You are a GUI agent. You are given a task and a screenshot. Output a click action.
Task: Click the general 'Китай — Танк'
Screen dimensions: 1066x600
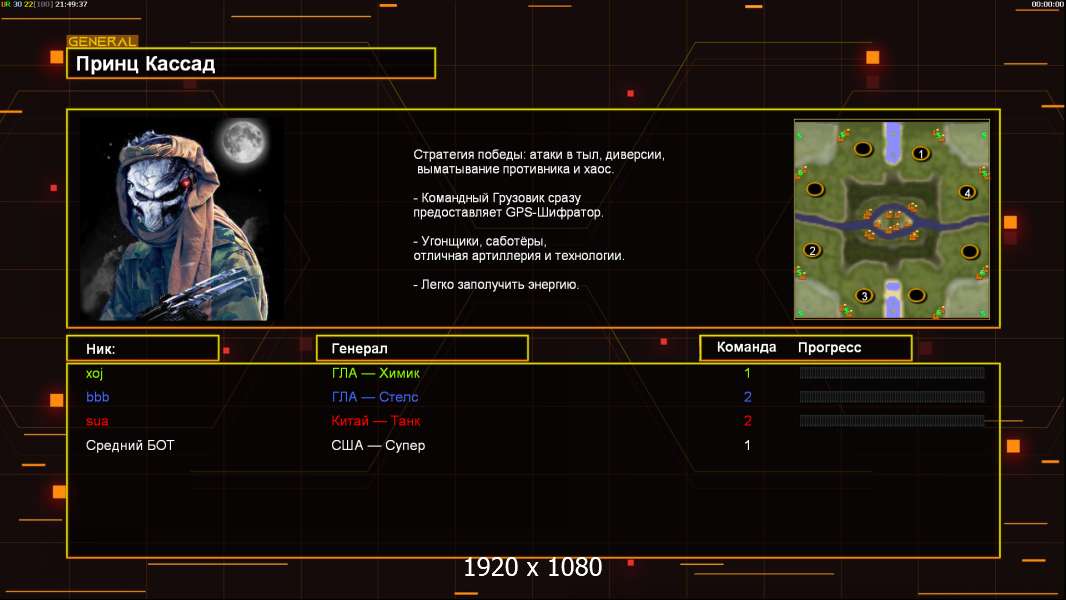375,421
